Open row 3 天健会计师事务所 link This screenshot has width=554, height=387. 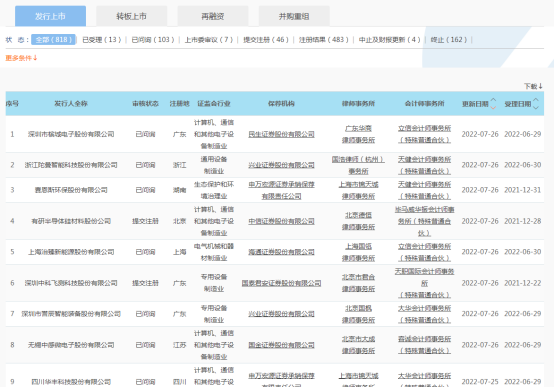(424, 190)
